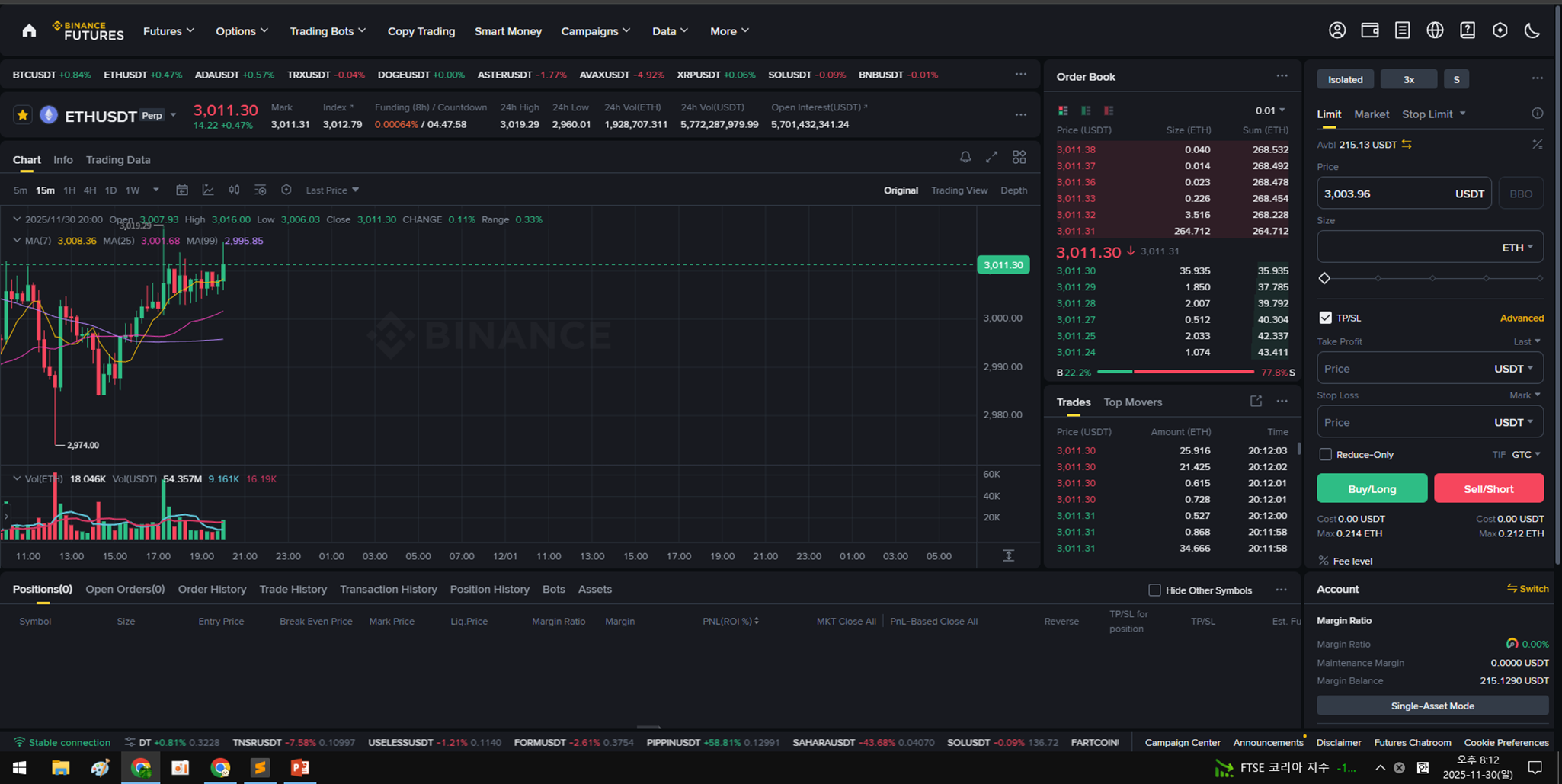Open the chart calendar date icon
The height and width of the screenshot is (784, 1562).
point(182,190)
